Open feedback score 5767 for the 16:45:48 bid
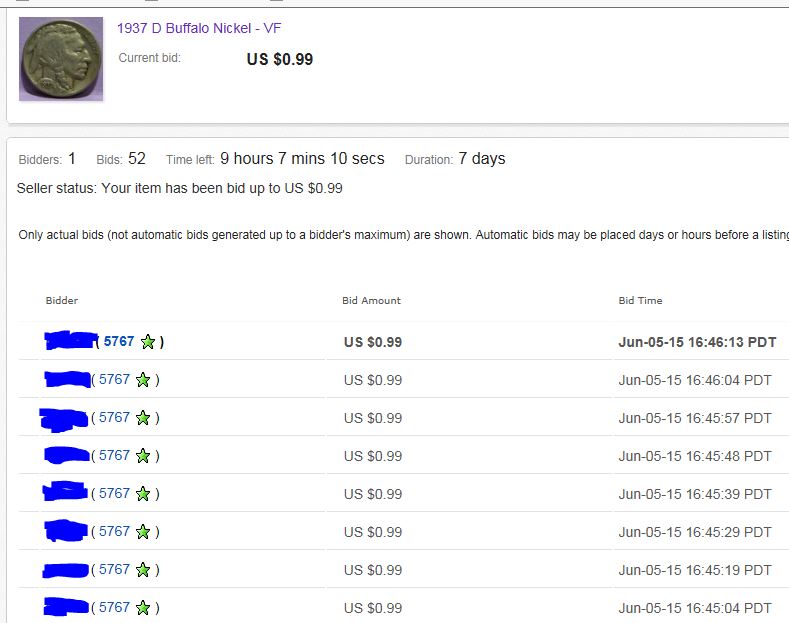 [114, 455]
